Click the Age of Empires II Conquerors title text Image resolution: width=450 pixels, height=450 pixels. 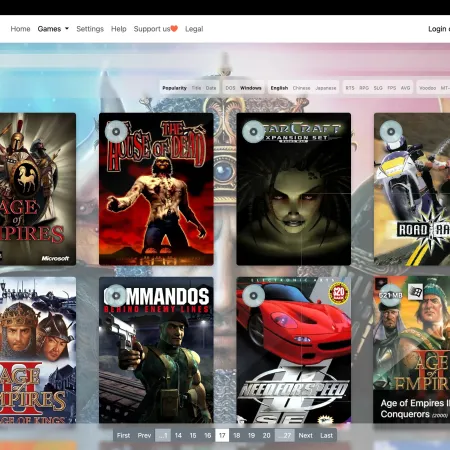click(415, 409)
